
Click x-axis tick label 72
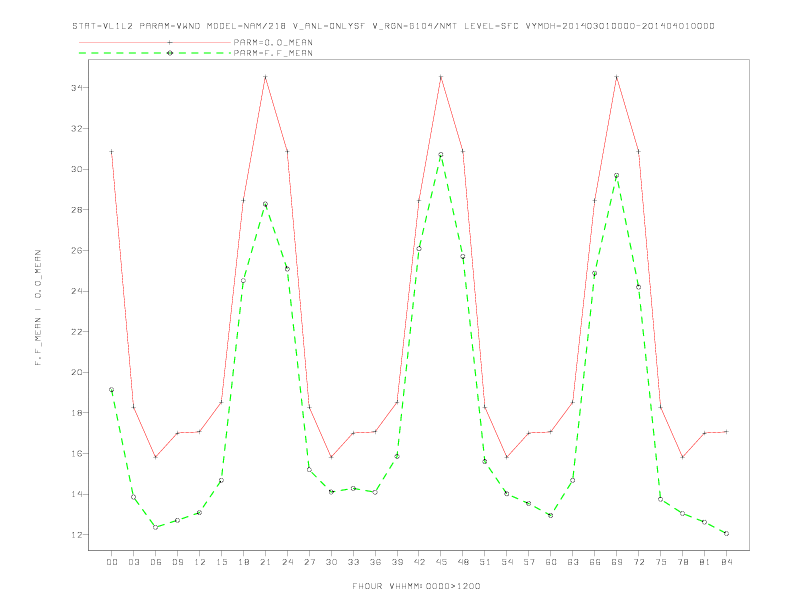point(638,562)
